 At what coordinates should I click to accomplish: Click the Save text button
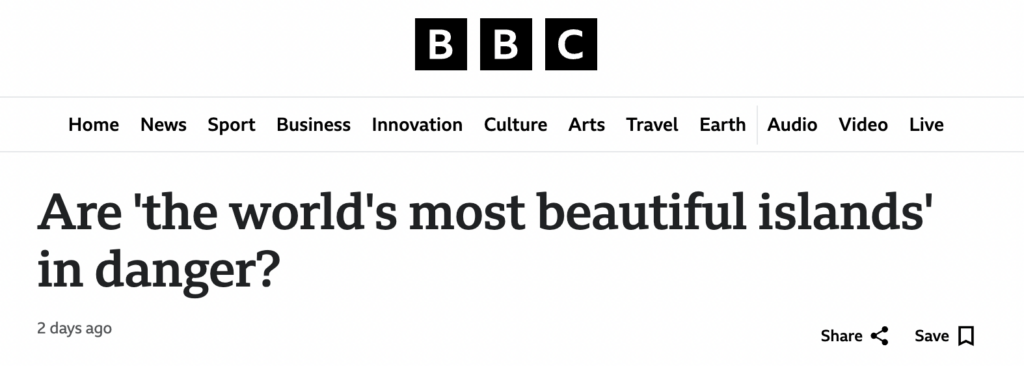[931, 336]
